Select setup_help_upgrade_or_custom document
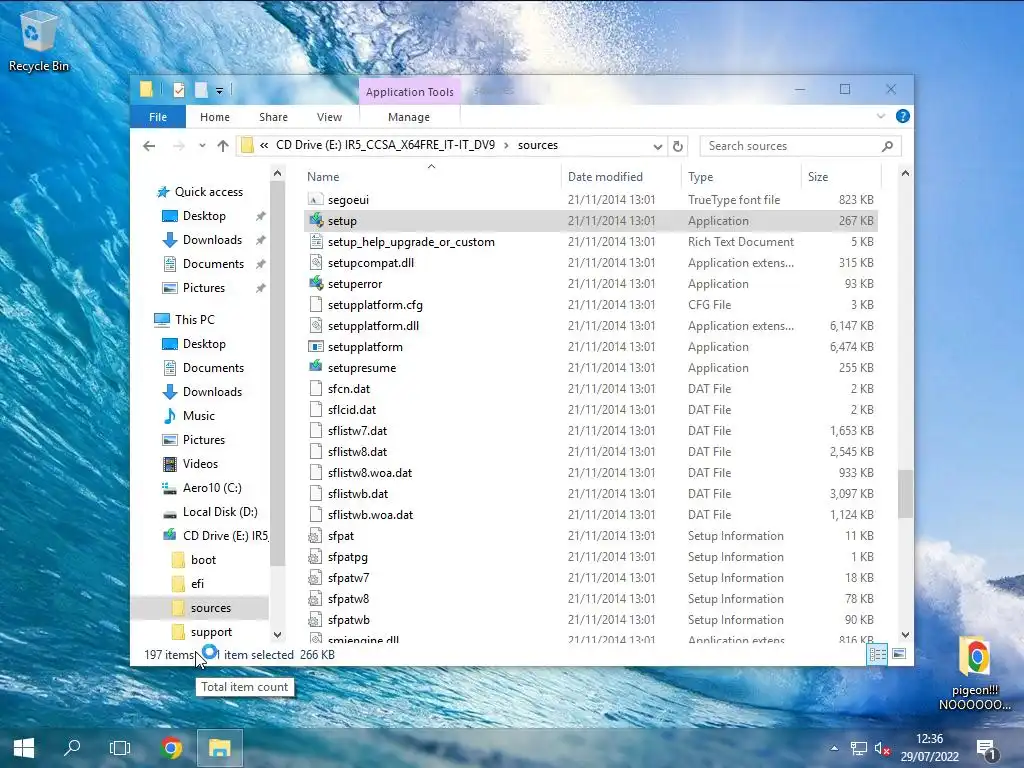 [590, 242]
